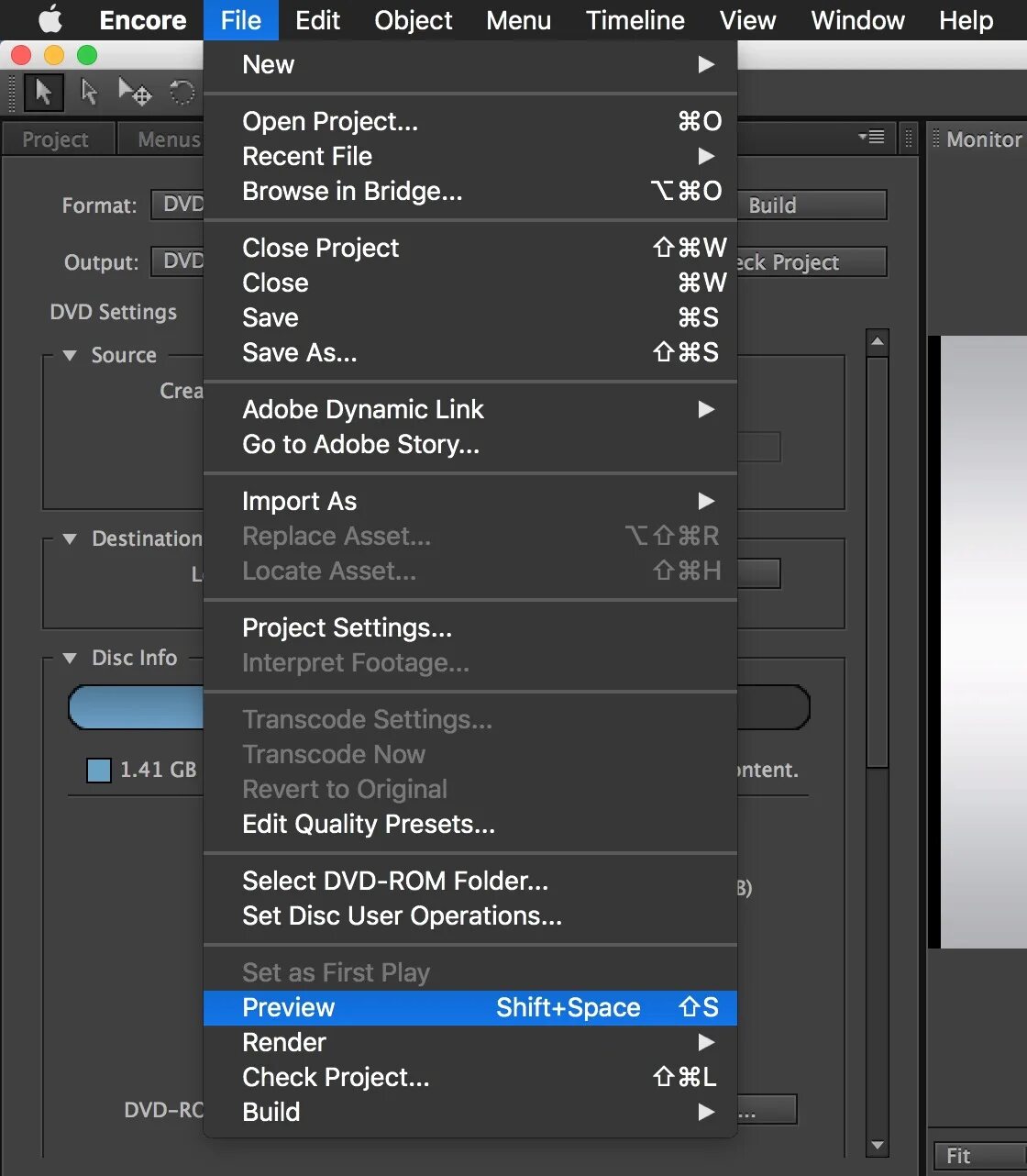Click the scrollbar up arrow
This screenshot has height=1176, width=1027.
pyautogui.click(x=878, y=341)
